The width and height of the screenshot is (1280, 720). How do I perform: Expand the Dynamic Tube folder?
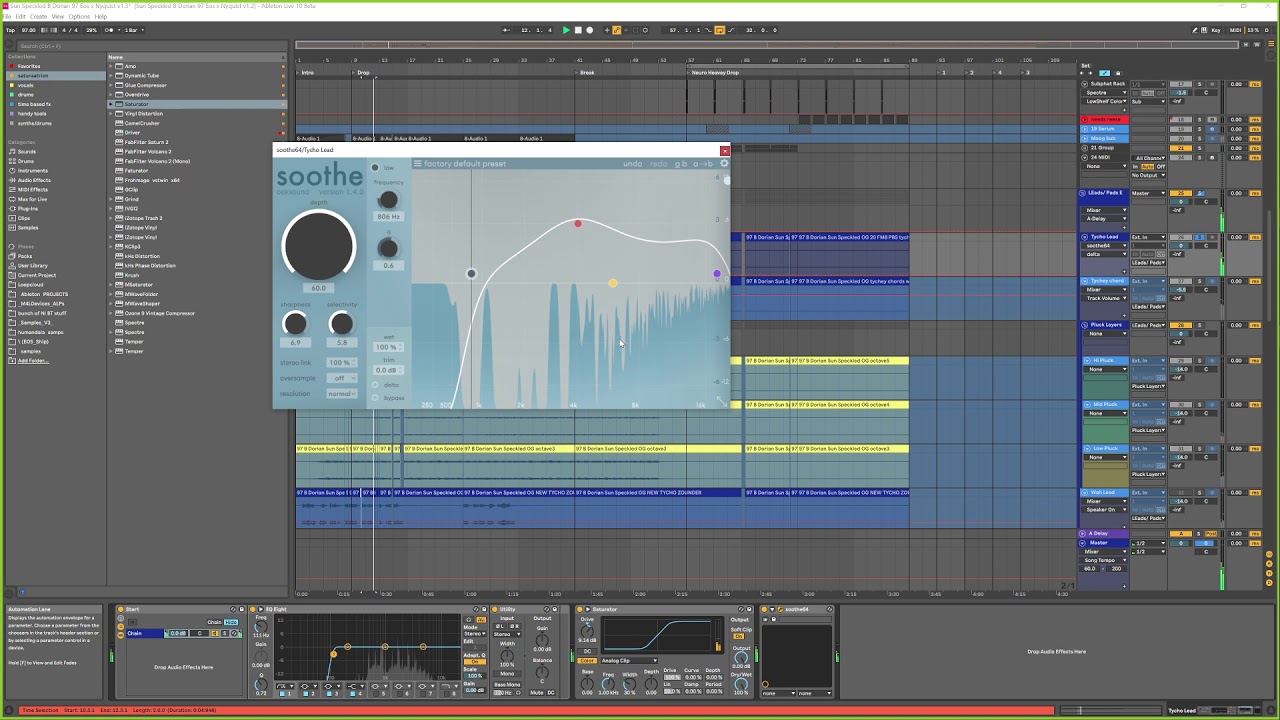point(113,76)
